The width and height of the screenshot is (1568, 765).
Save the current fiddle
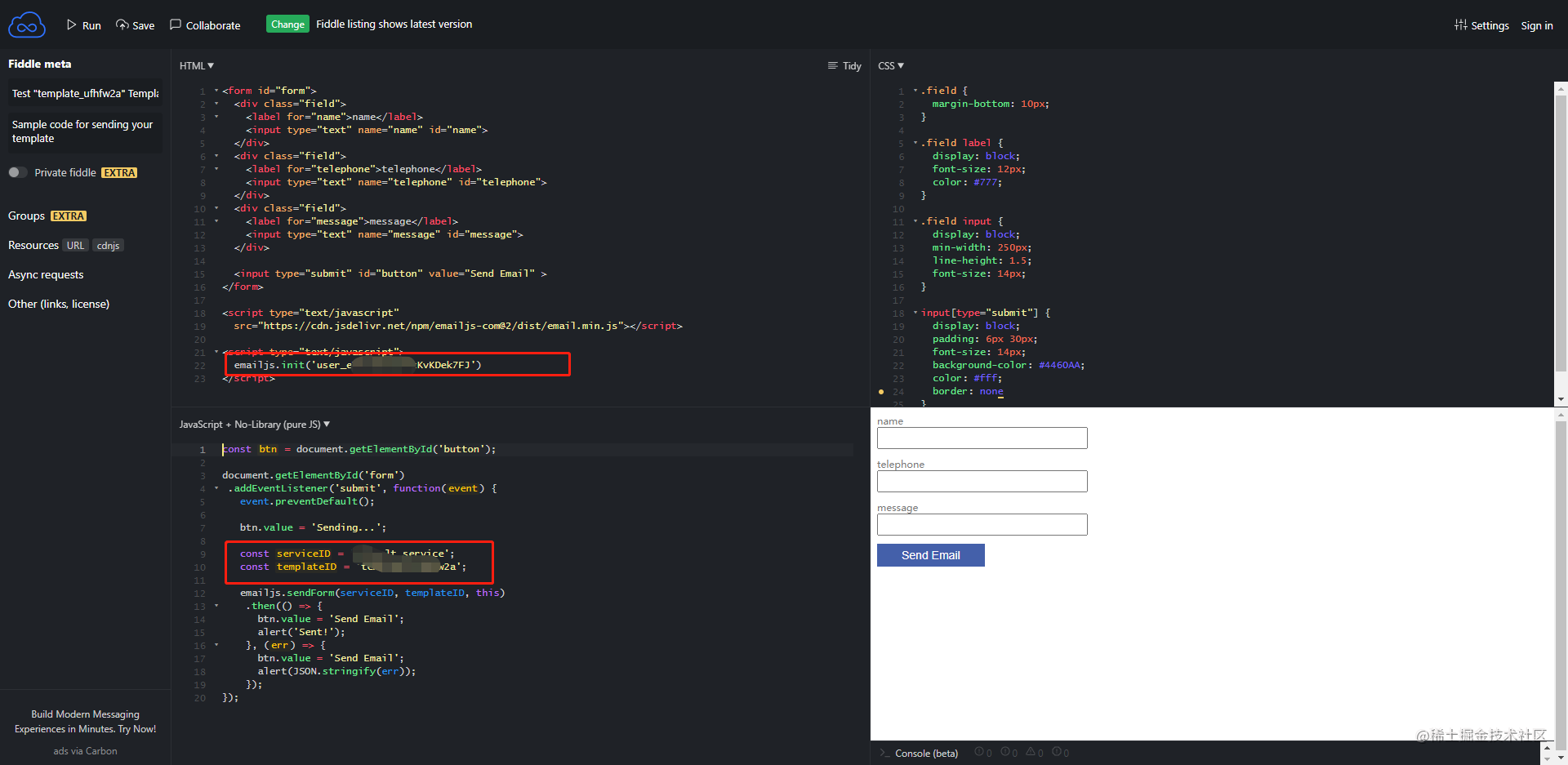pos(135,24)
